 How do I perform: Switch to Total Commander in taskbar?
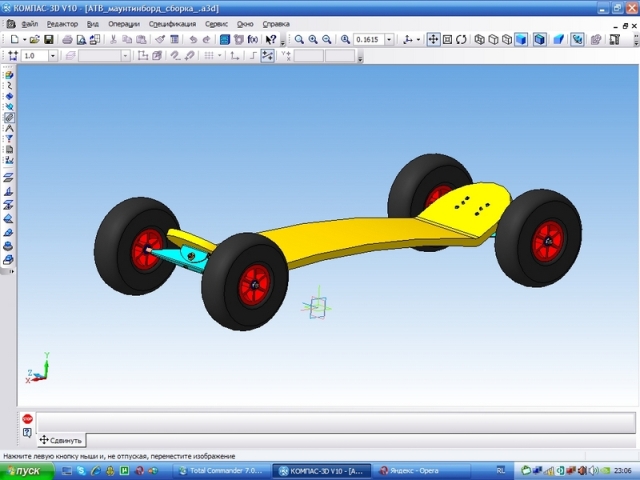(222, 469)
